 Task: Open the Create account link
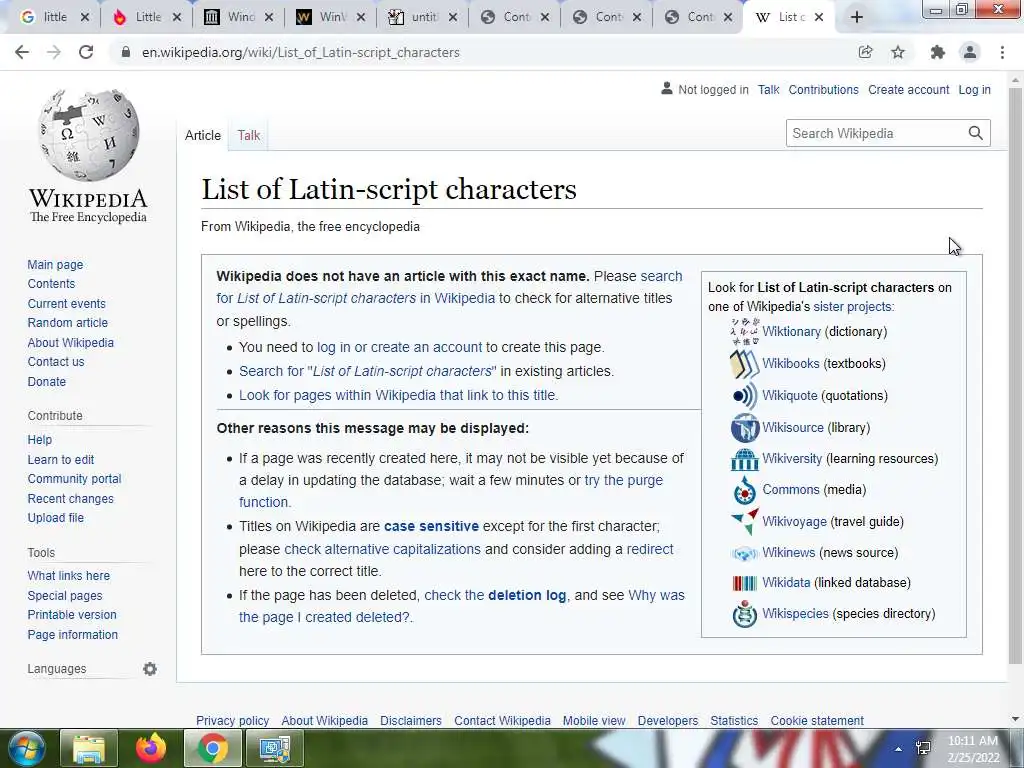pos(908,89)
